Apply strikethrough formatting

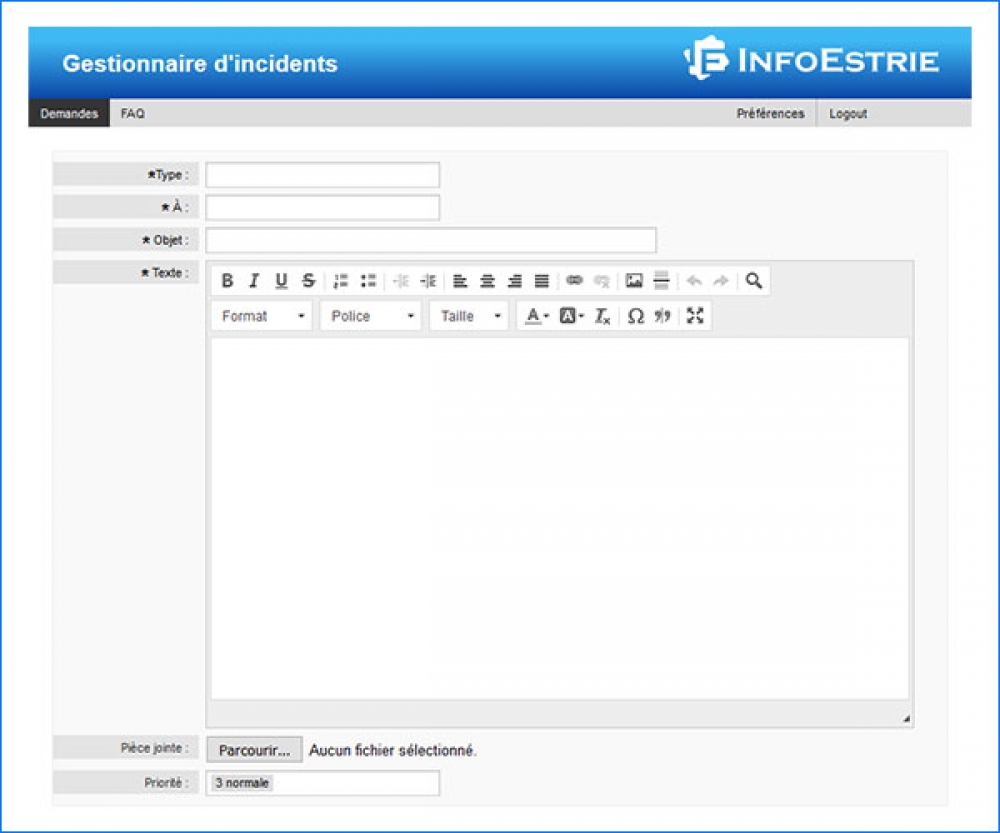point(309,281)
